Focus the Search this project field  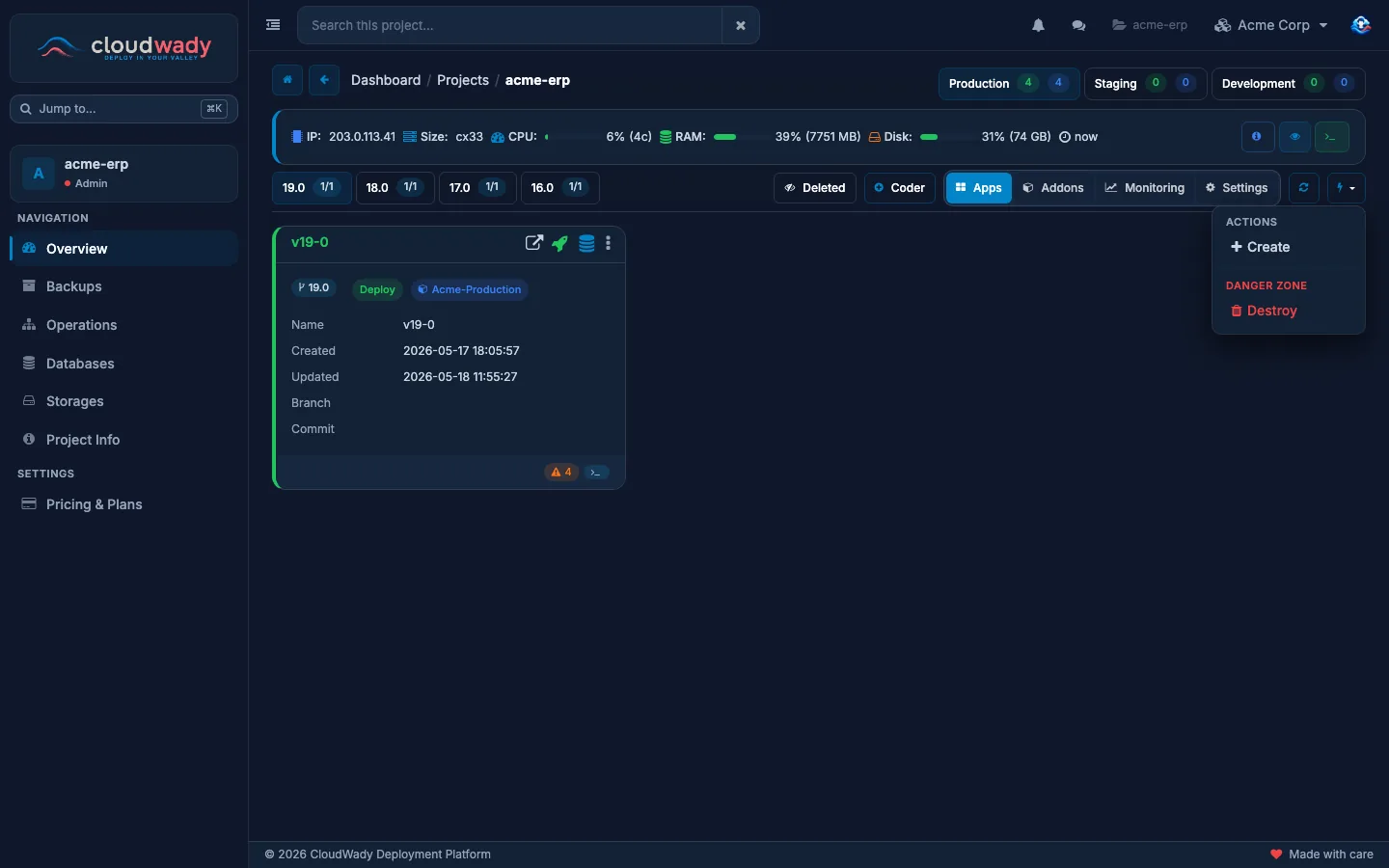(509, 25)
